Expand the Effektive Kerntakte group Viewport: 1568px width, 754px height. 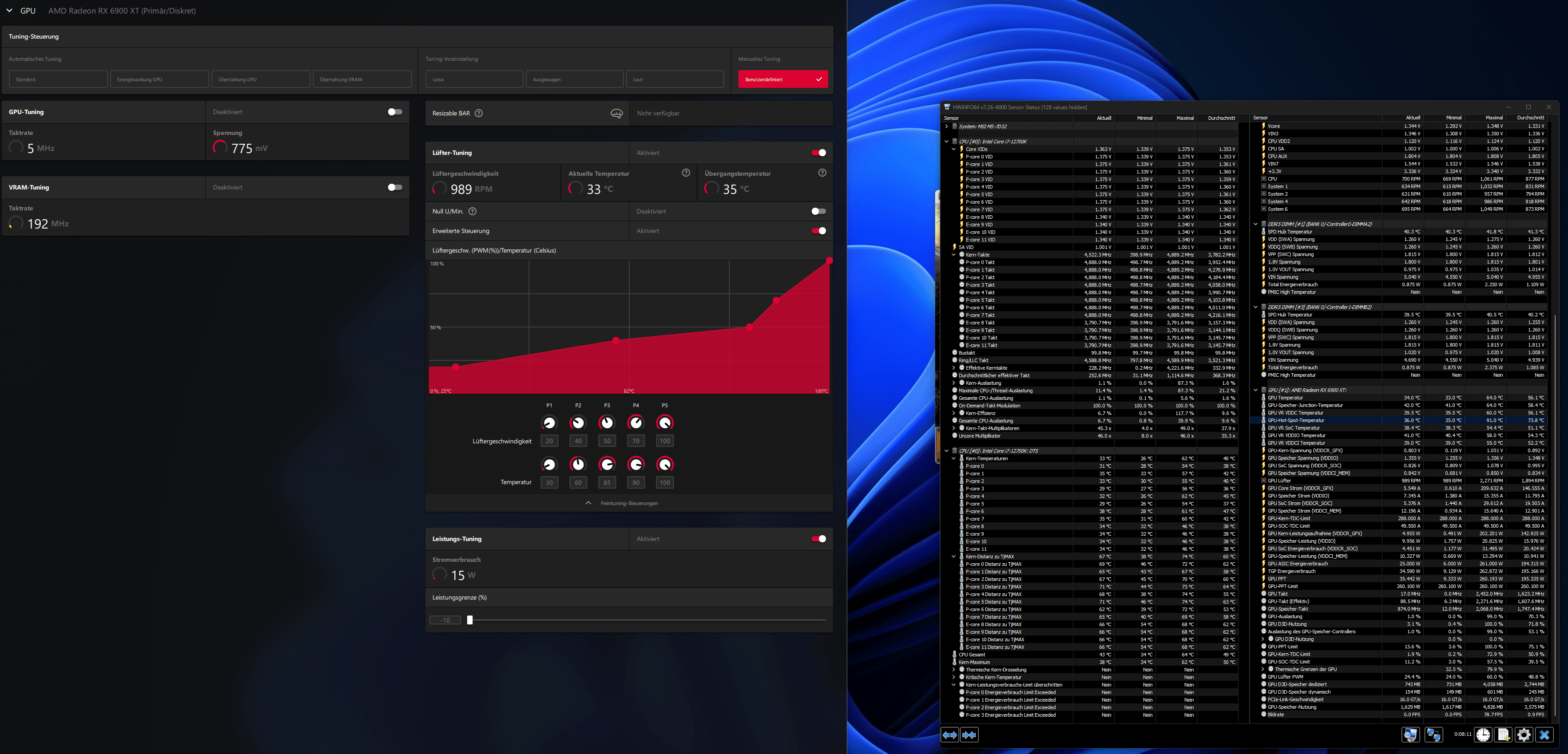(954, 367)
